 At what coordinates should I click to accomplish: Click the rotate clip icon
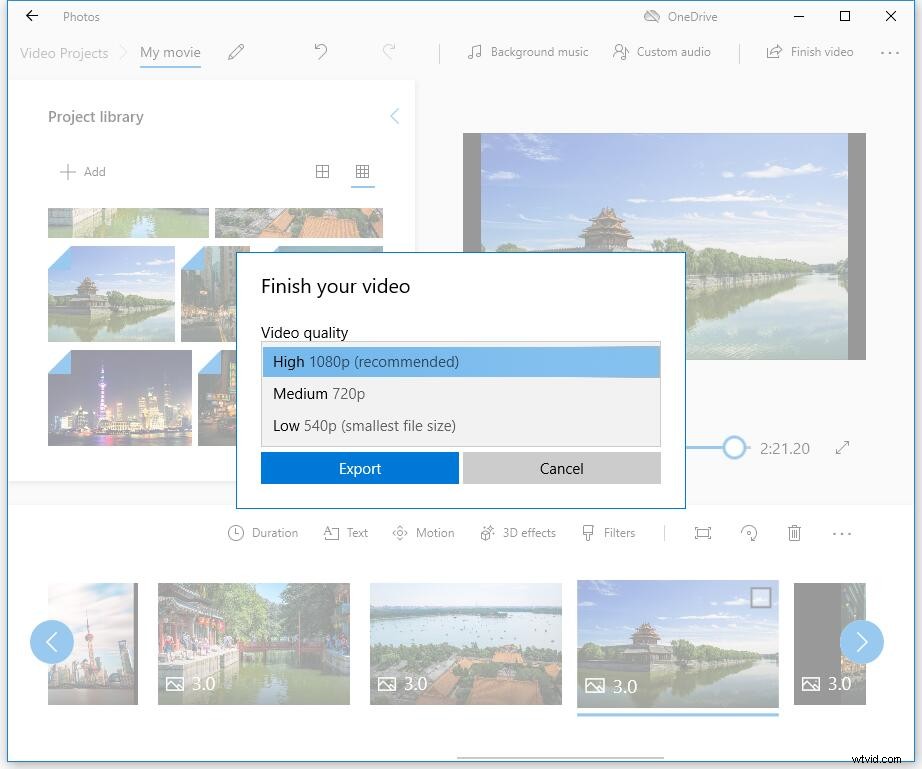749,533
